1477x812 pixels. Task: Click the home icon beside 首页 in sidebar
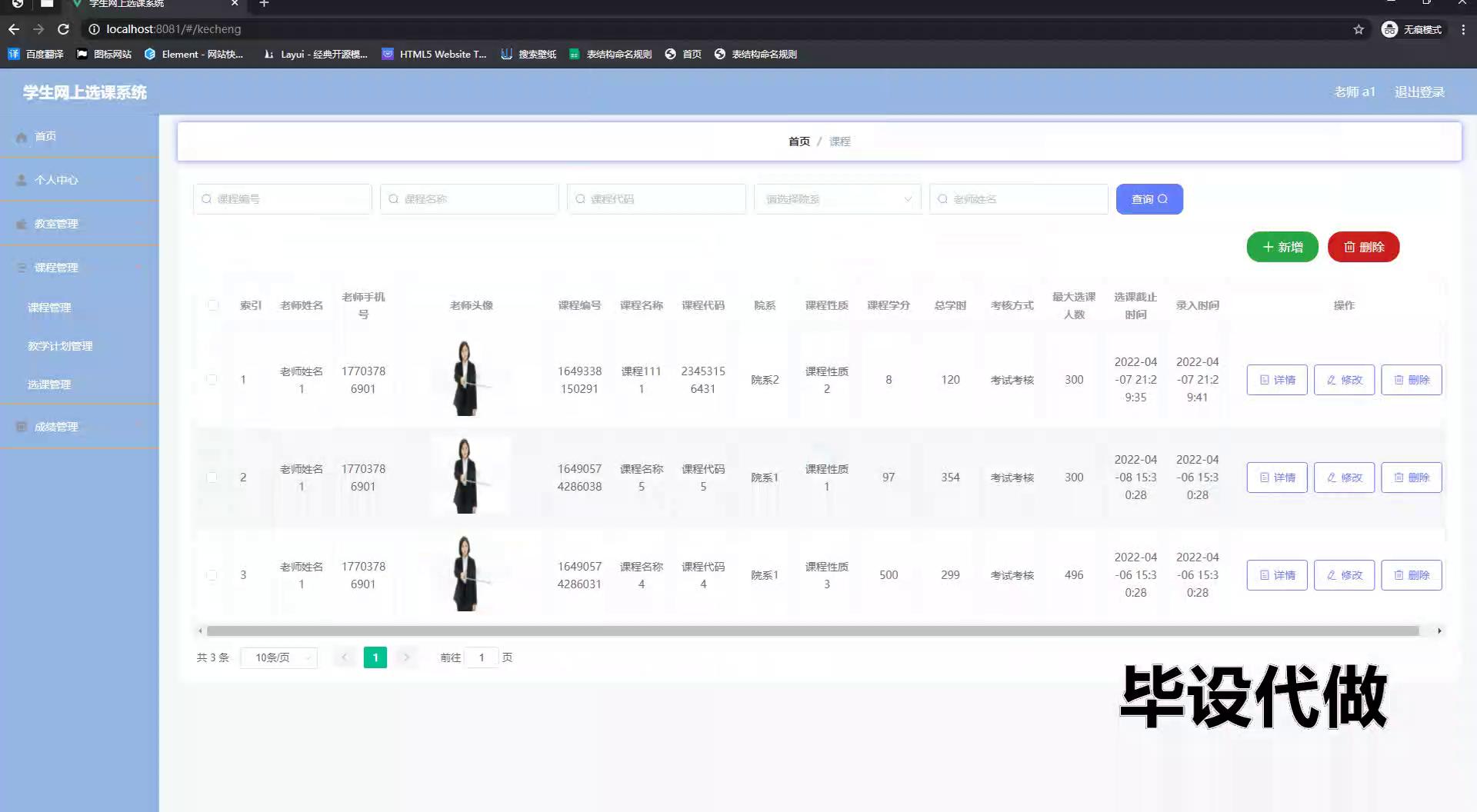pos(22,137)
